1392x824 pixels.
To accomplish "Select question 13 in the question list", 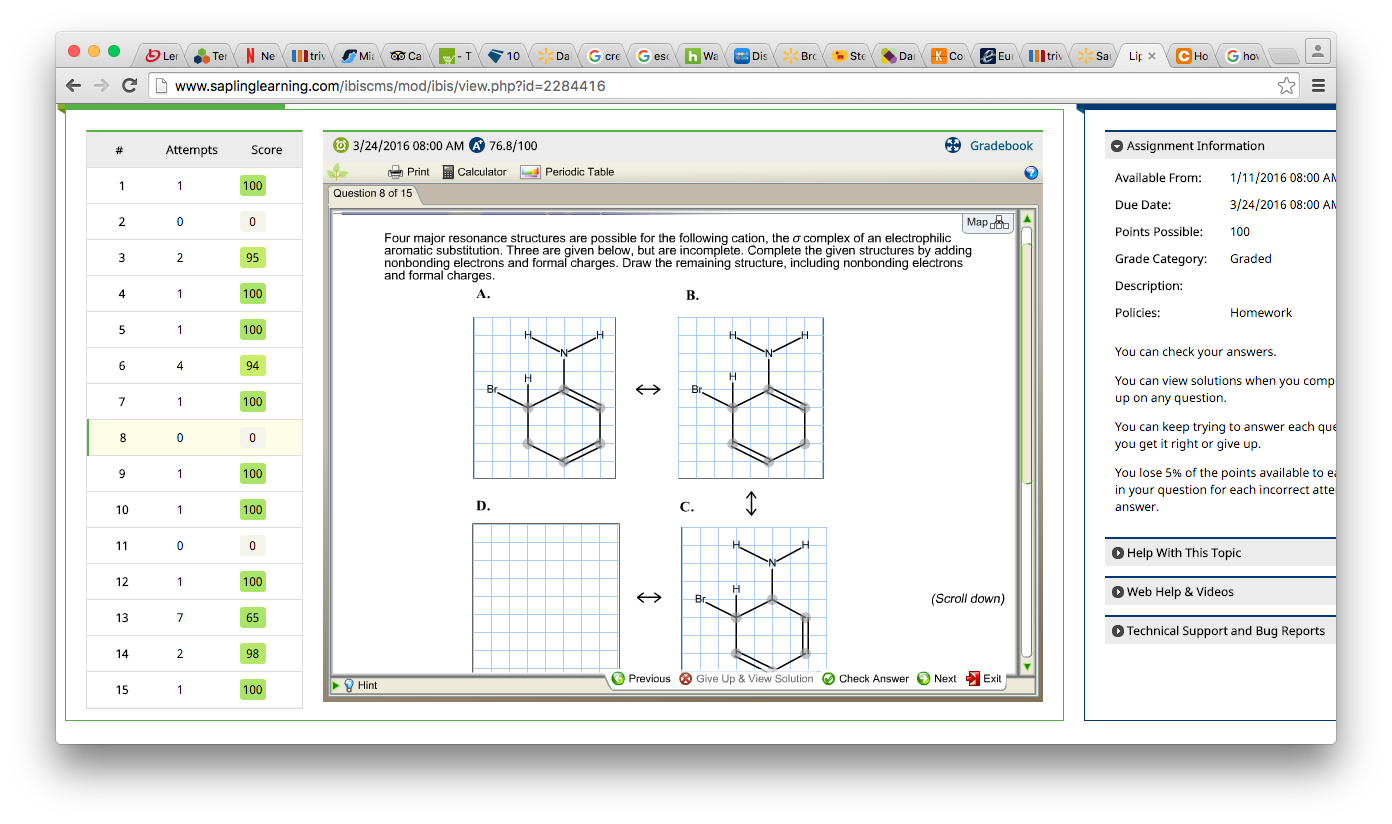I will coord(122,618).
